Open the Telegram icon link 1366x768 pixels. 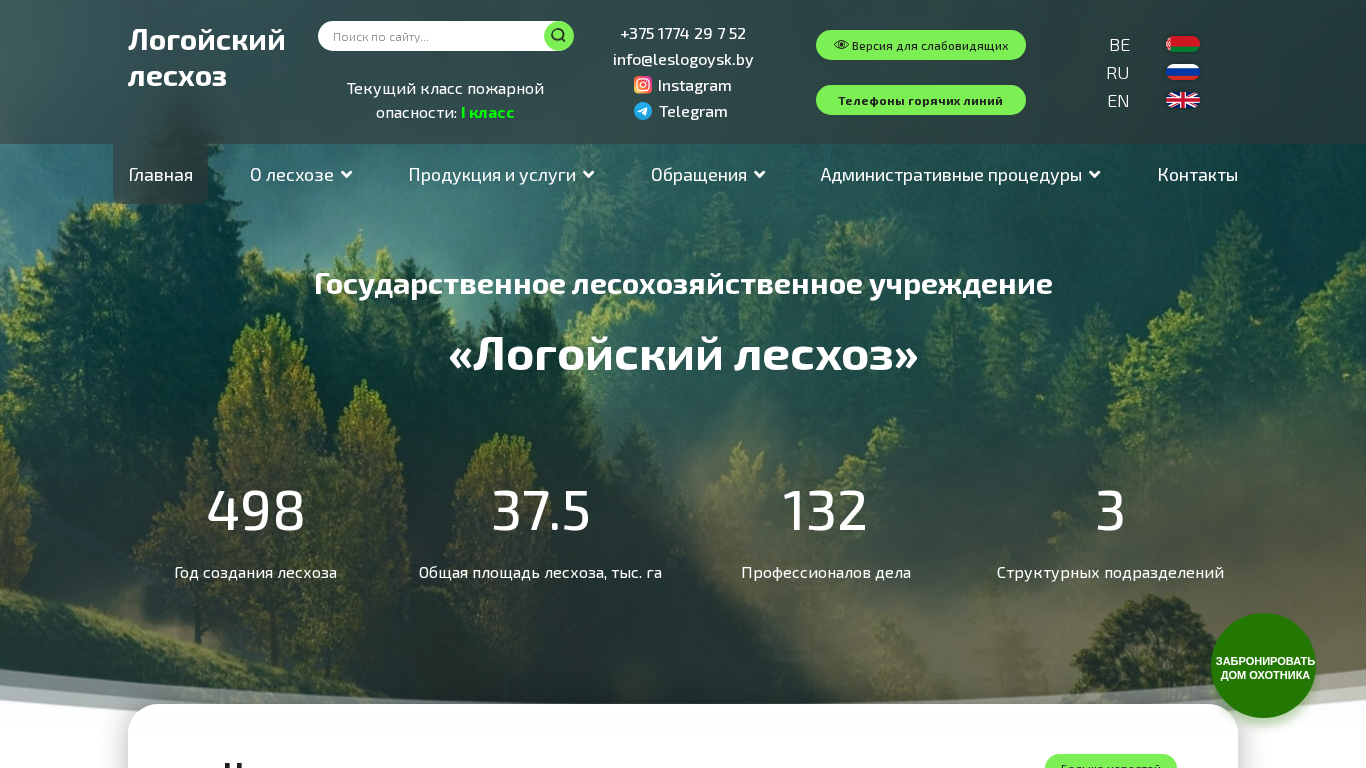643,111
